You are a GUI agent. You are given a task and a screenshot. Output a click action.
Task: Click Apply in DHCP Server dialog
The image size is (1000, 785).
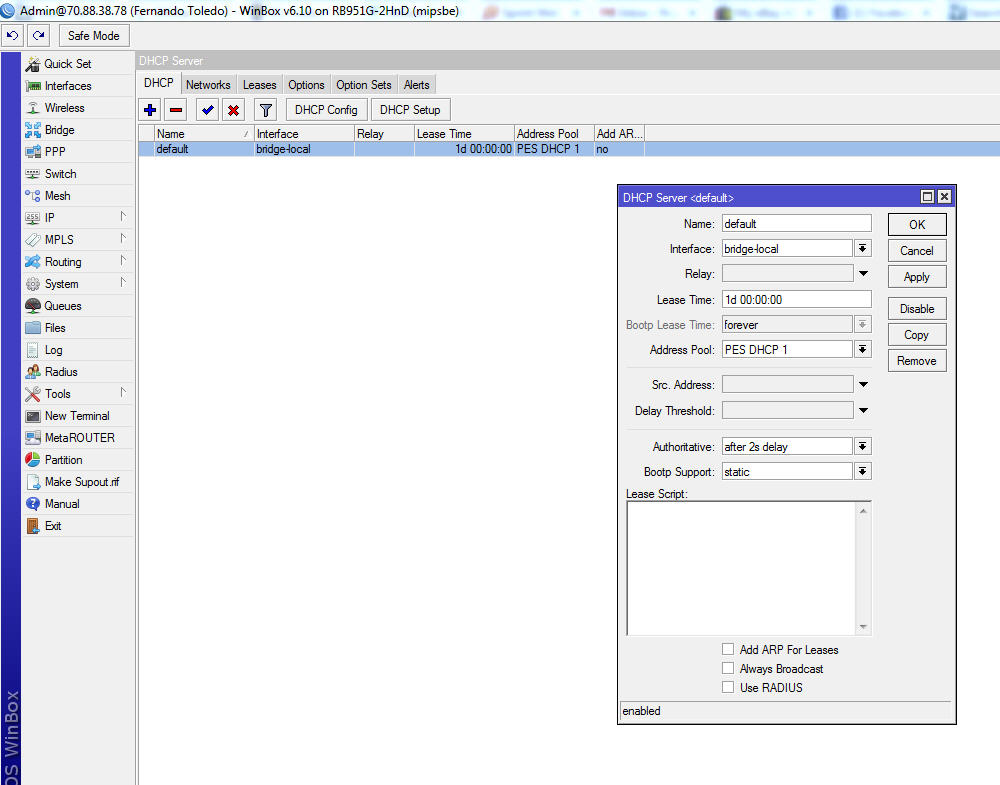coord(917,277)
